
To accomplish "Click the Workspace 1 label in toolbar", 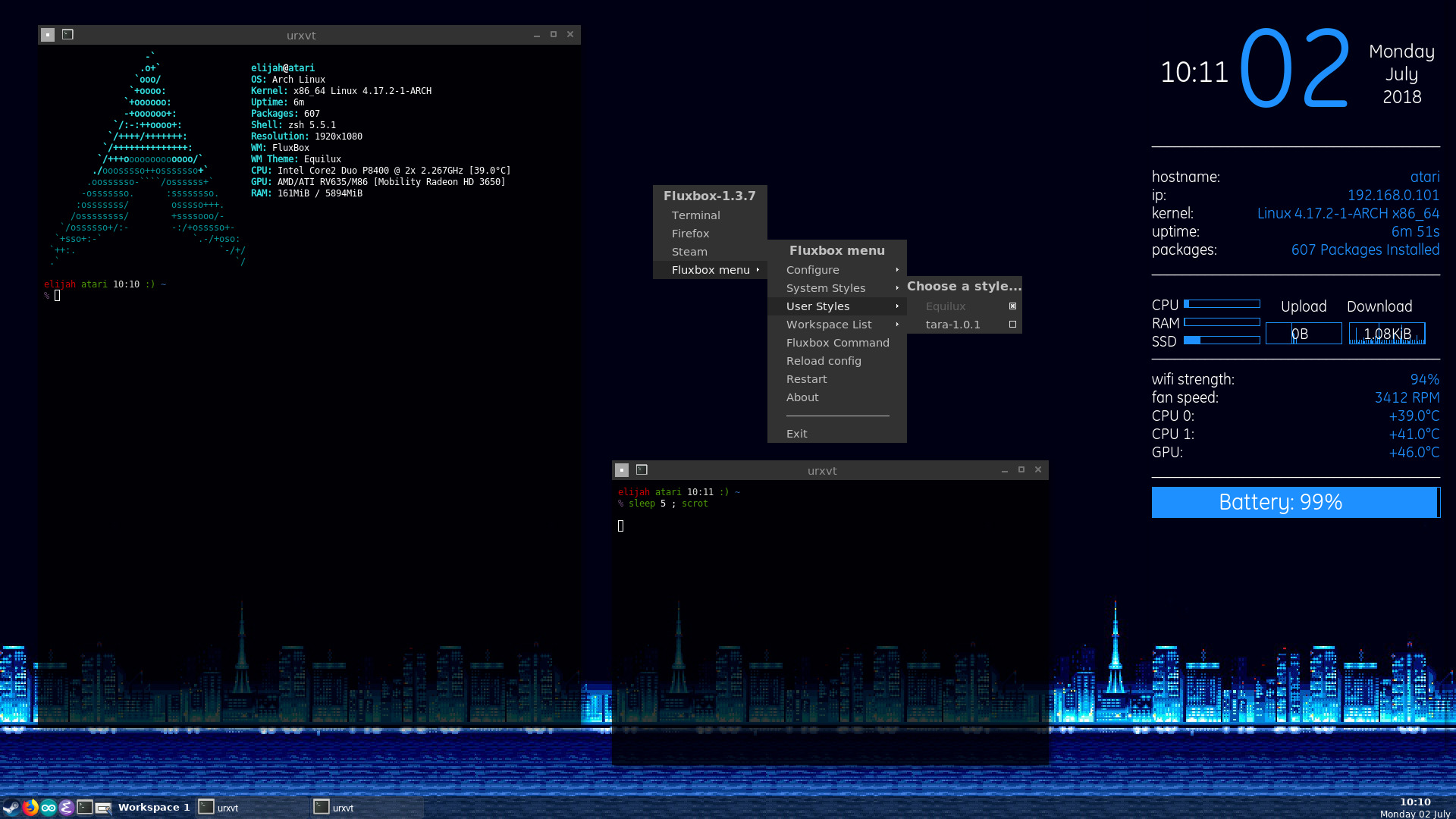I will [154, 808].
